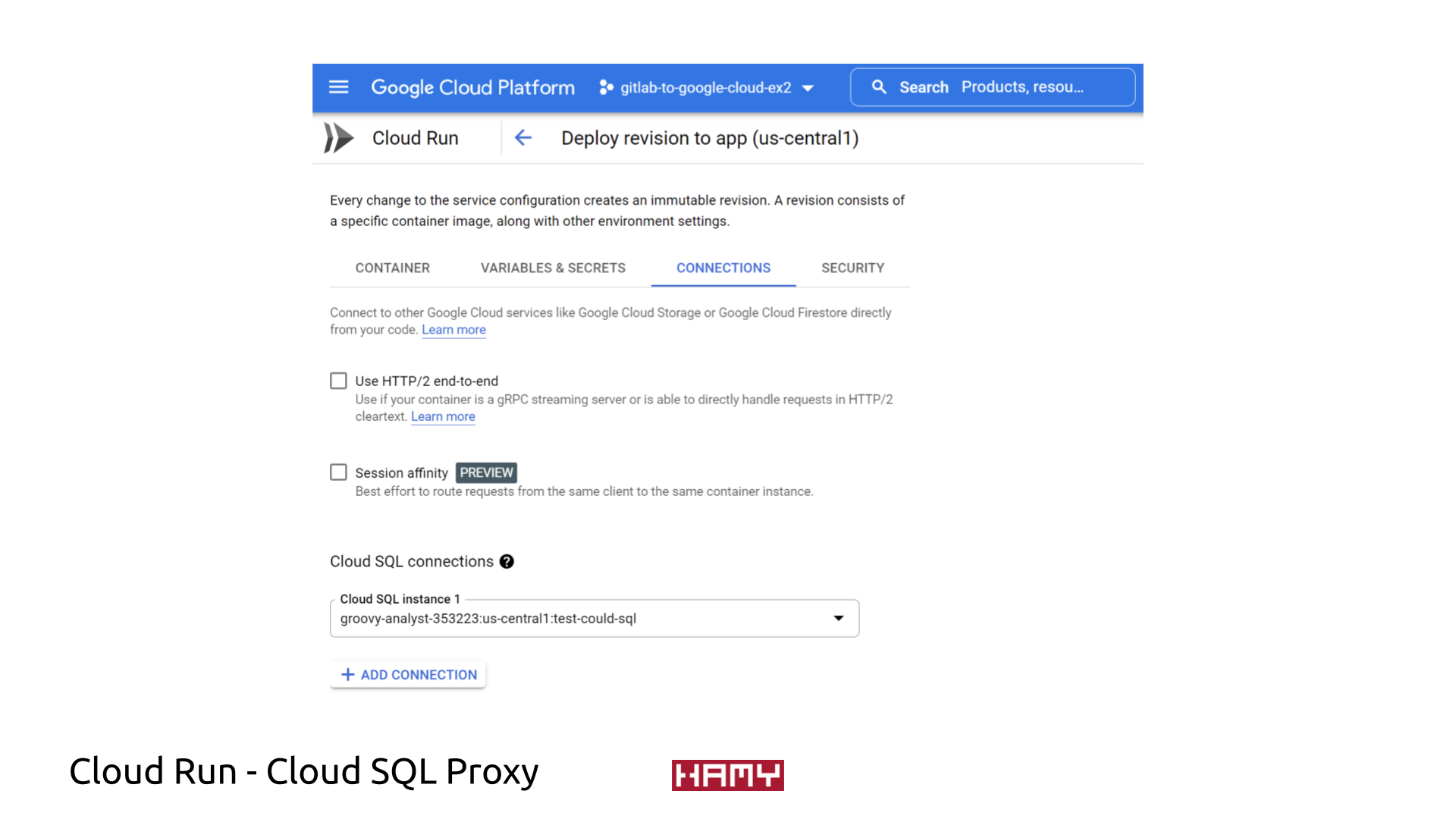
Task: Click the Cloud Run double-arrow icon
Action: (x=339, y=138)
